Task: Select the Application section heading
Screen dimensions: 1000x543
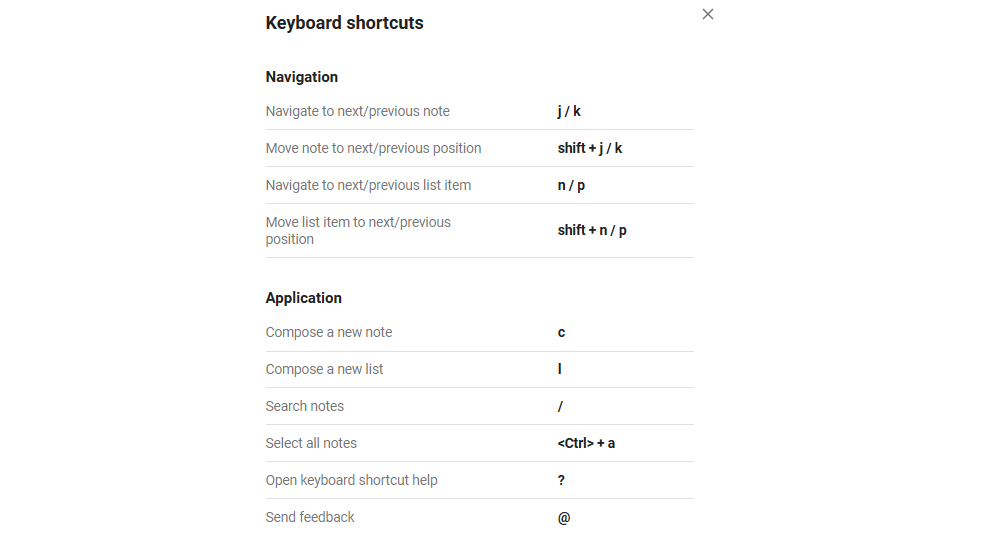Action: tap(303, 298)
